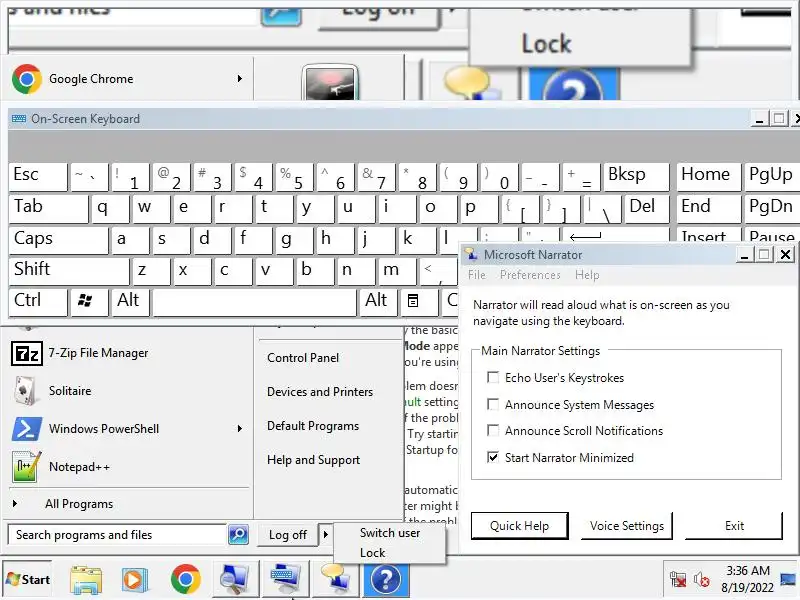The width and height of the screenshot is (800, 600).
Task: Open Help and Support taskbar icon
Action: click(x=386, y=580)
